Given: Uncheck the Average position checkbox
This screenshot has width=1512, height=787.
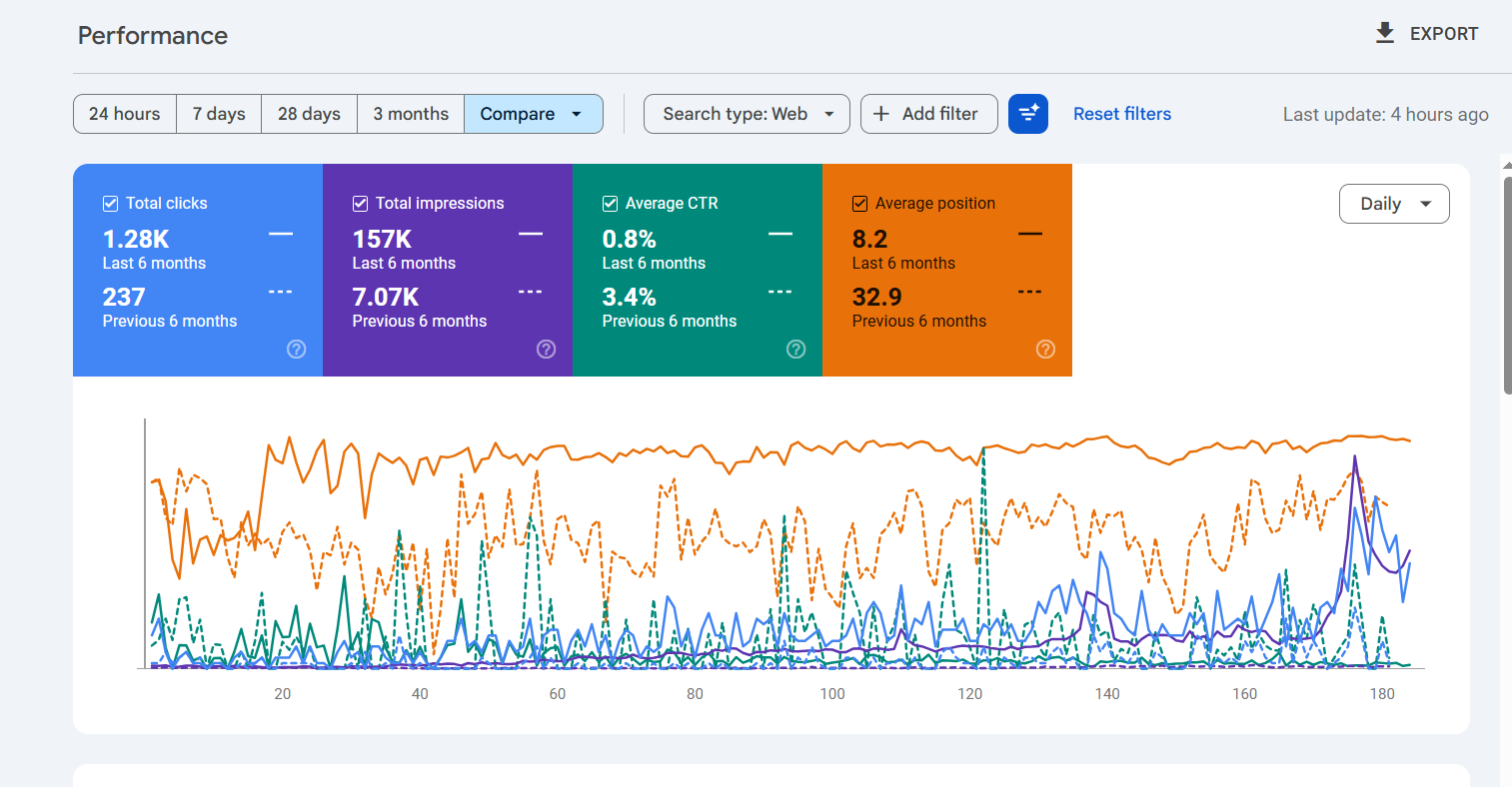Looking at the screenshot, I should point(860,204).
